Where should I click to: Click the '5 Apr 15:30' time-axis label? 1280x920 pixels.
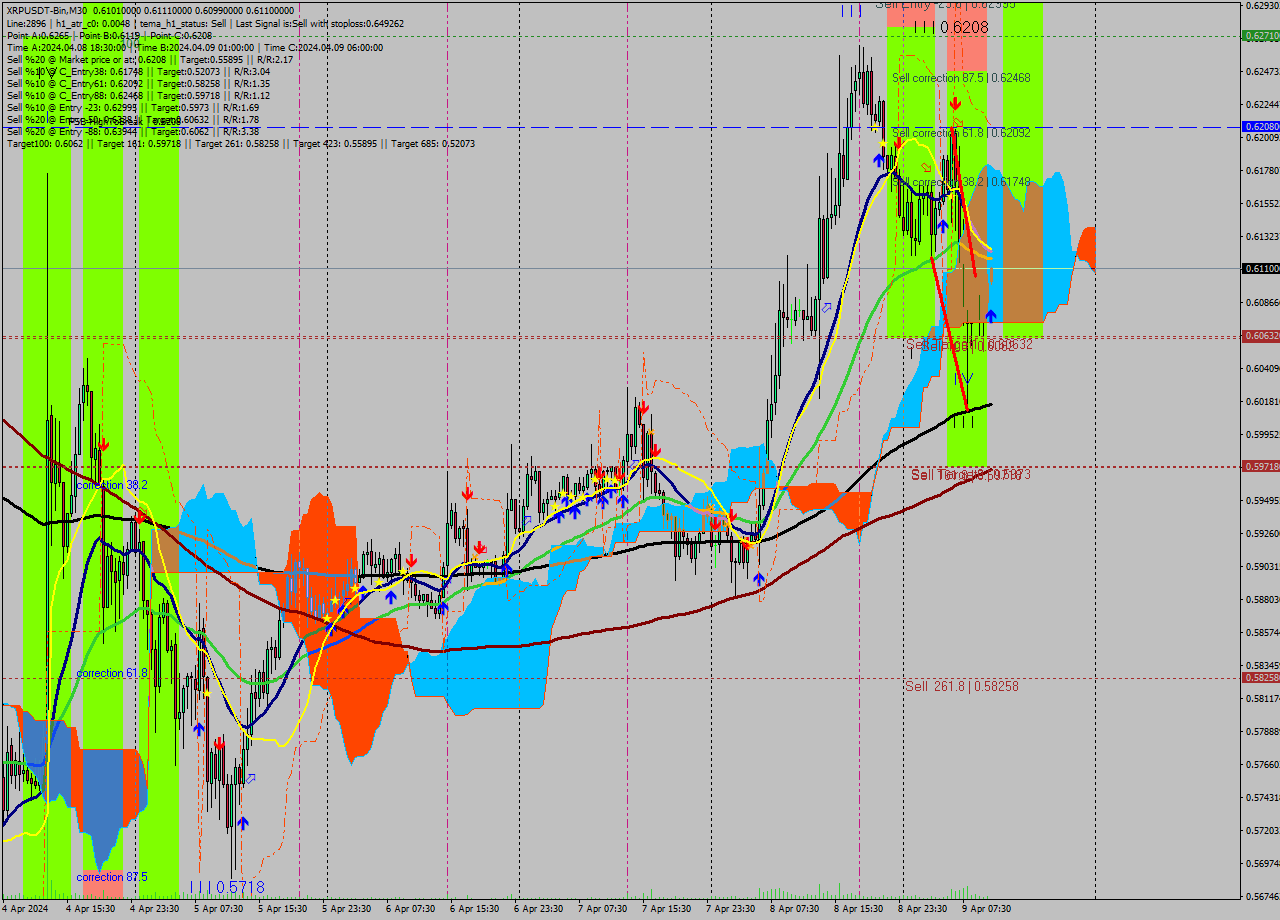[x=282, y=909]
